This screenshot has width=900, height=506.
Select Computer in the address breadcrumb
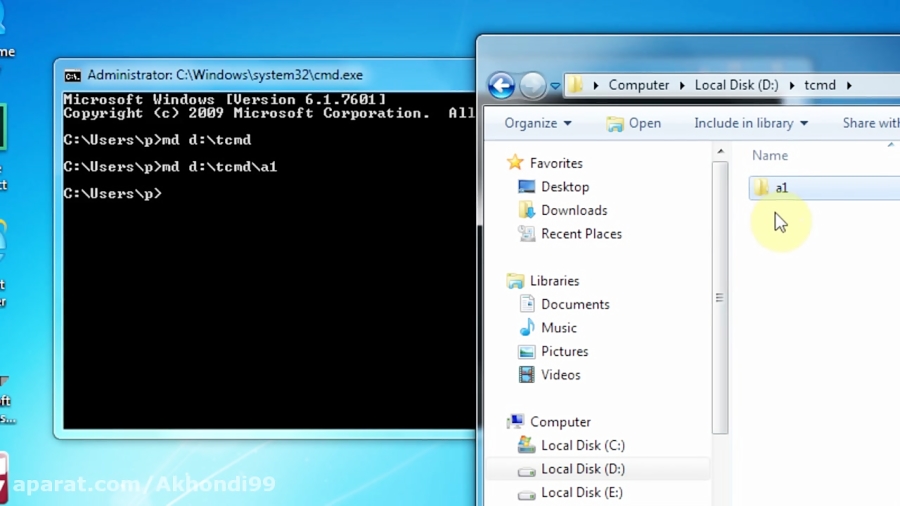tap(638, 85)
